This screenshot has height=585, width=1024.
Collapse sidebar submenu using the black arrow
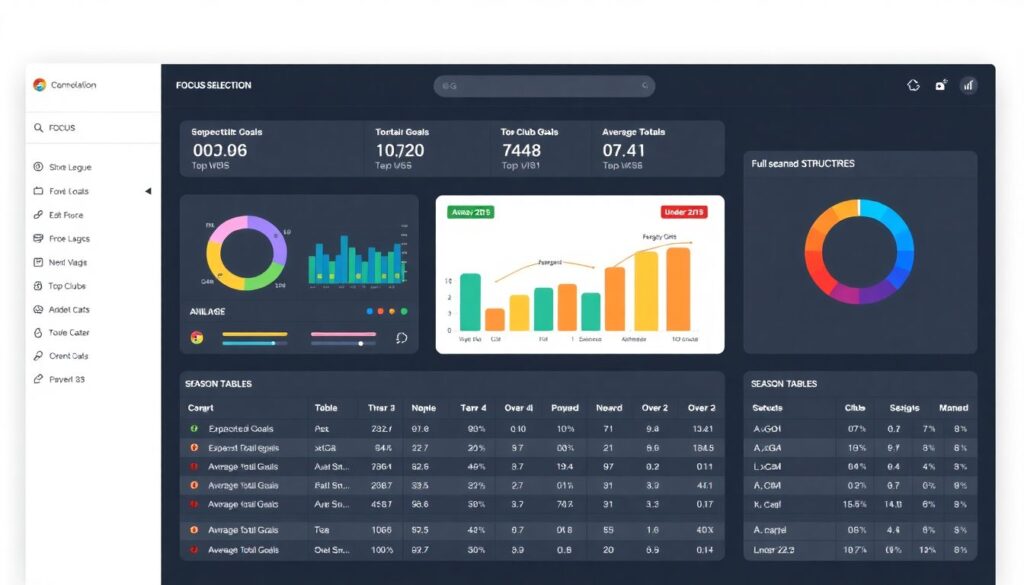pyautogui.click(x=148, y=191)
